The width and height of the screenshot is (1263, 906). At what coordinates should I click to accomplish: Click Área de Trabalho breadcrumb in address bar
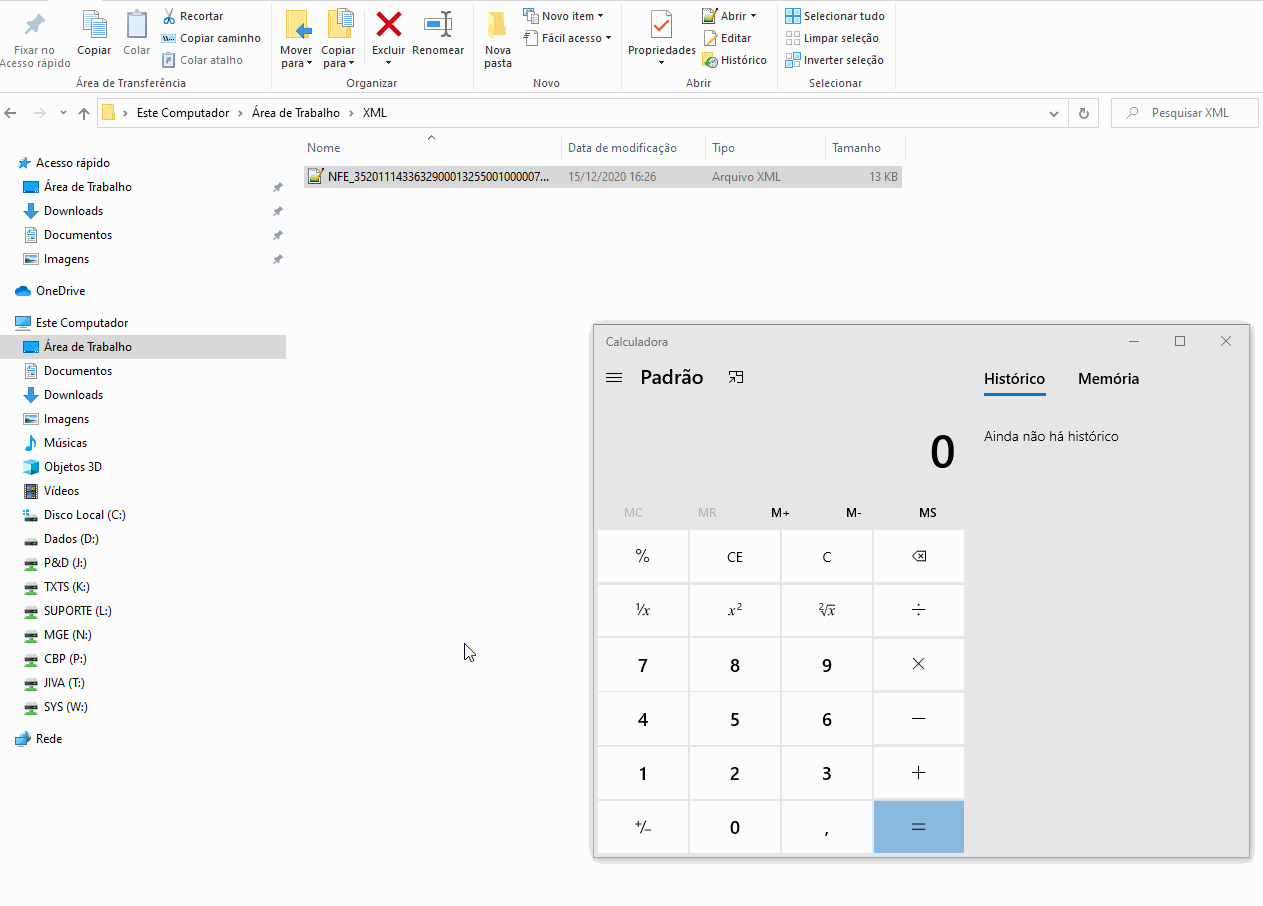tap(296, 113)
